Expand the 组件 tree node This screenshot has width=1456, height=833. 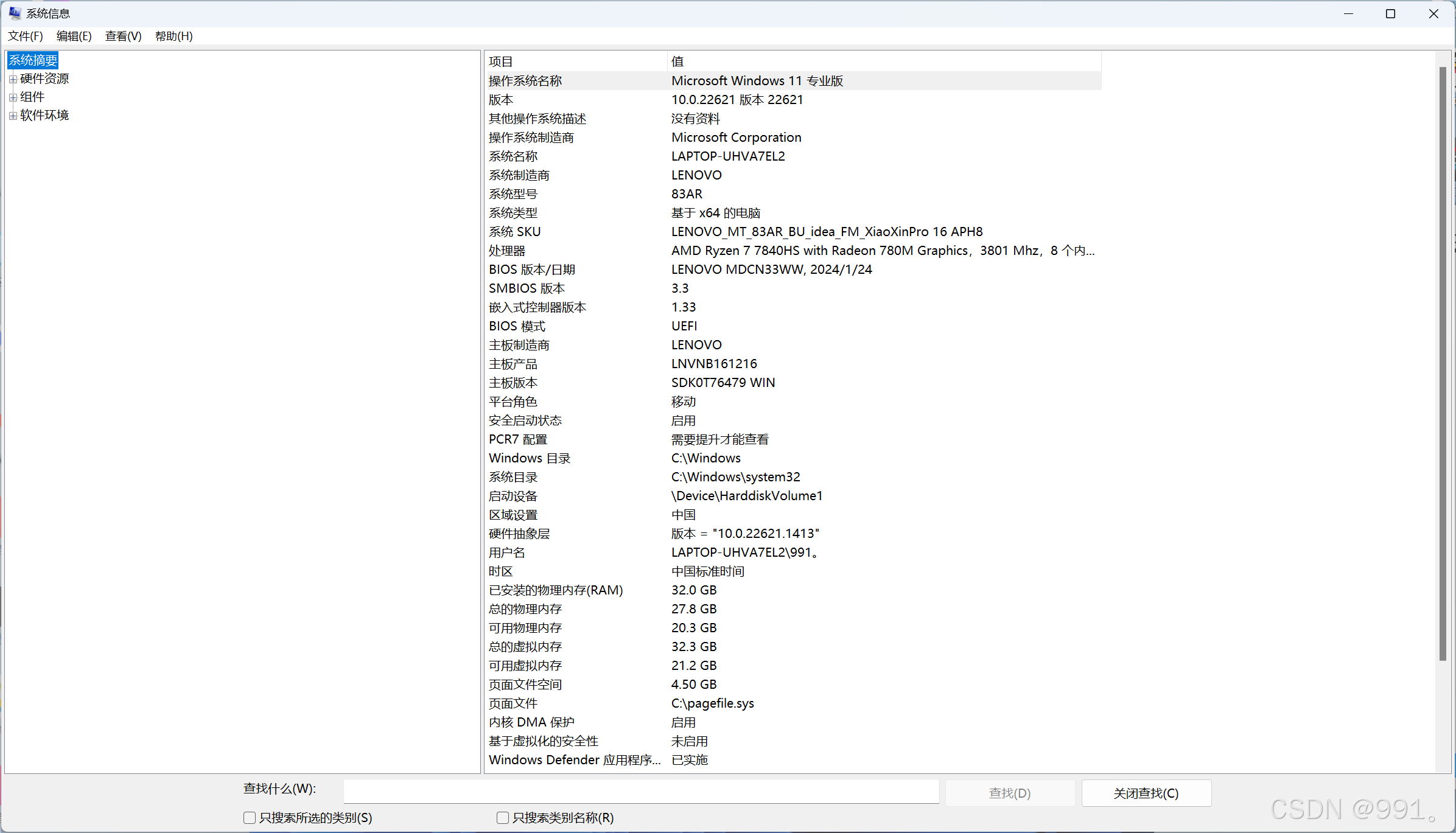13,97
